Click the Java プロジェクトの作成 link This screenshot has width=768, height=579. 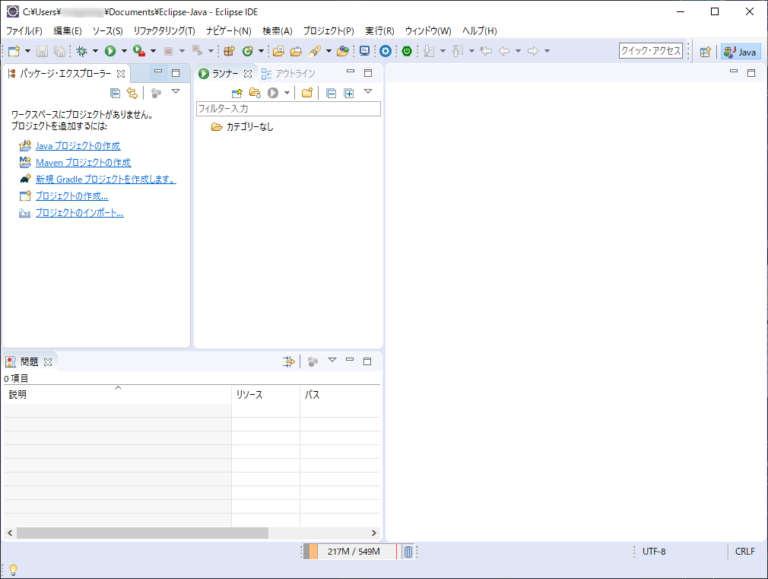(x=77, y=146)
